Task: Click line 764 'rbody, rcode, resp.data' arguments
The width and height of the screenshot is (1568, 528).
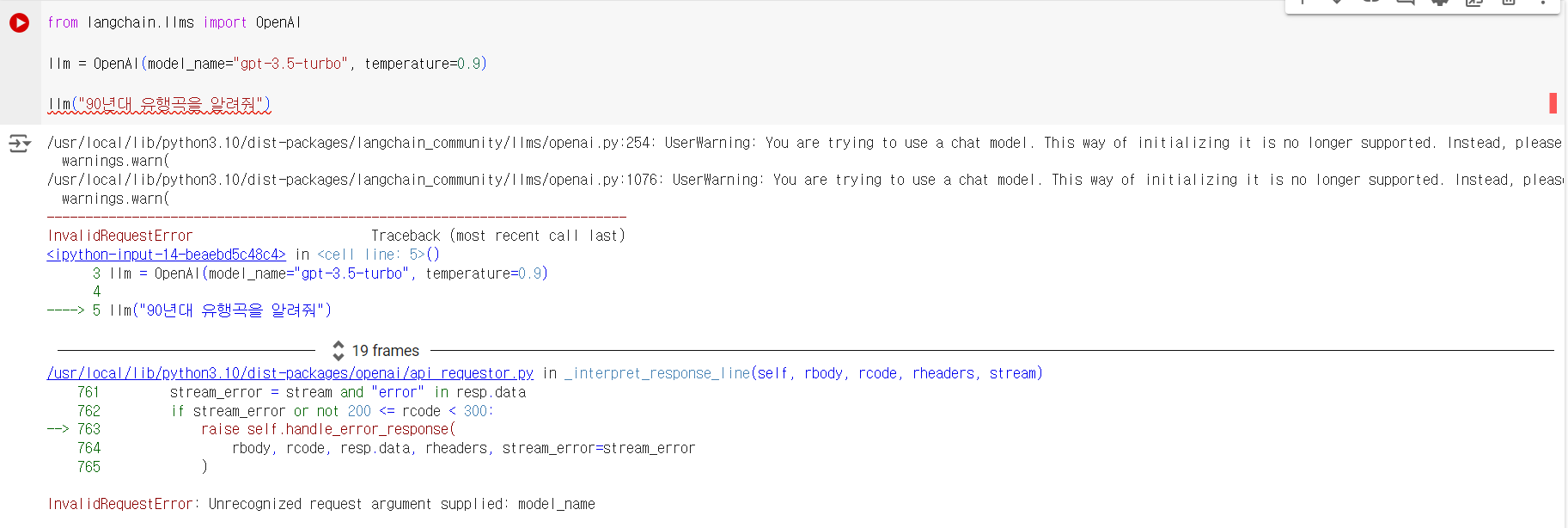Action: tap(387, 448)
